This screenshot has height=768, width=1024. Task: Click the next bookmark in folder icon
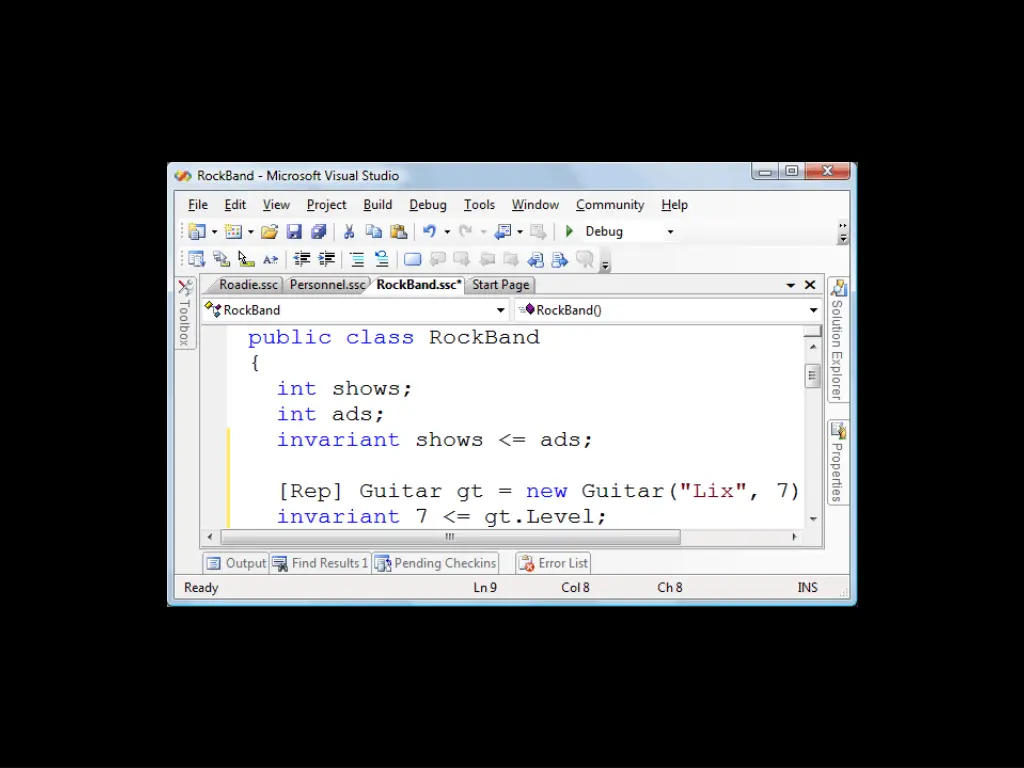pos(511,259)
